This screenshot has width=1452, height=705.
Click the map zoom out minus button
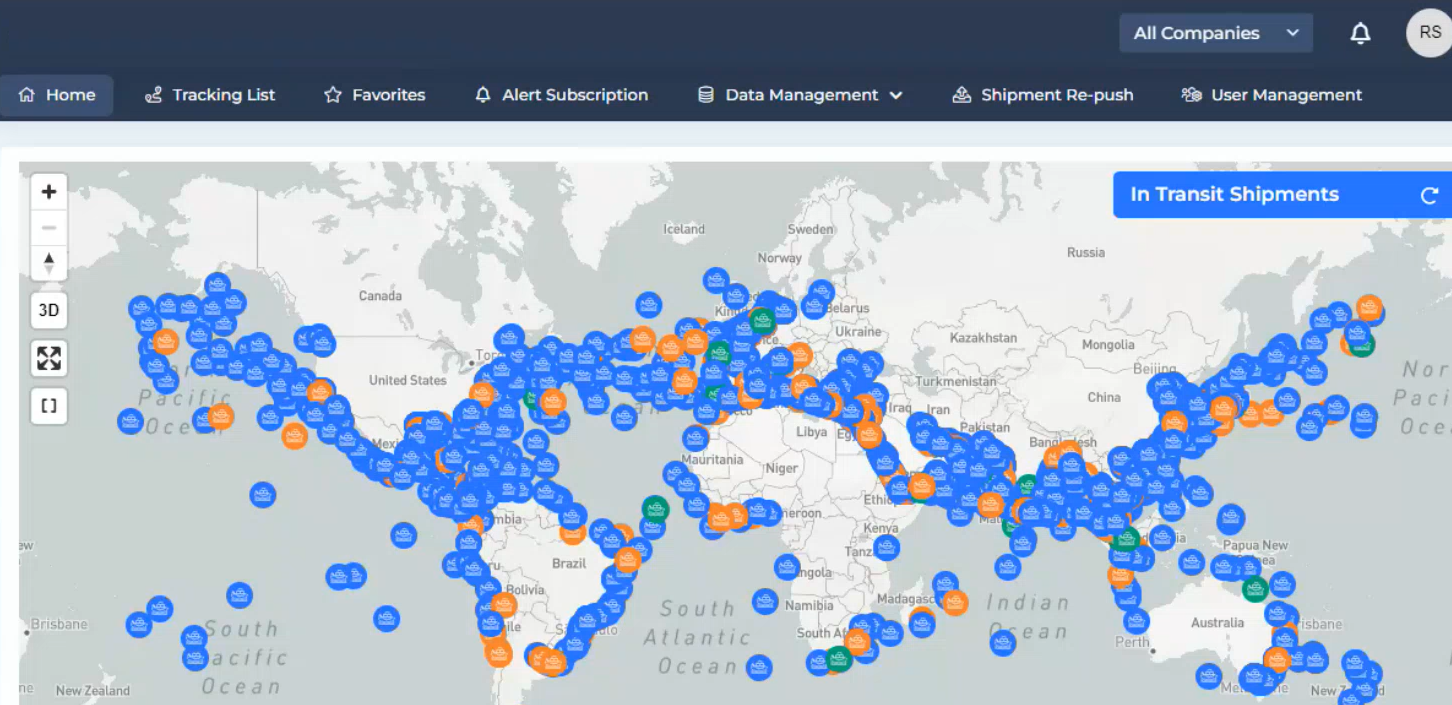49,228
